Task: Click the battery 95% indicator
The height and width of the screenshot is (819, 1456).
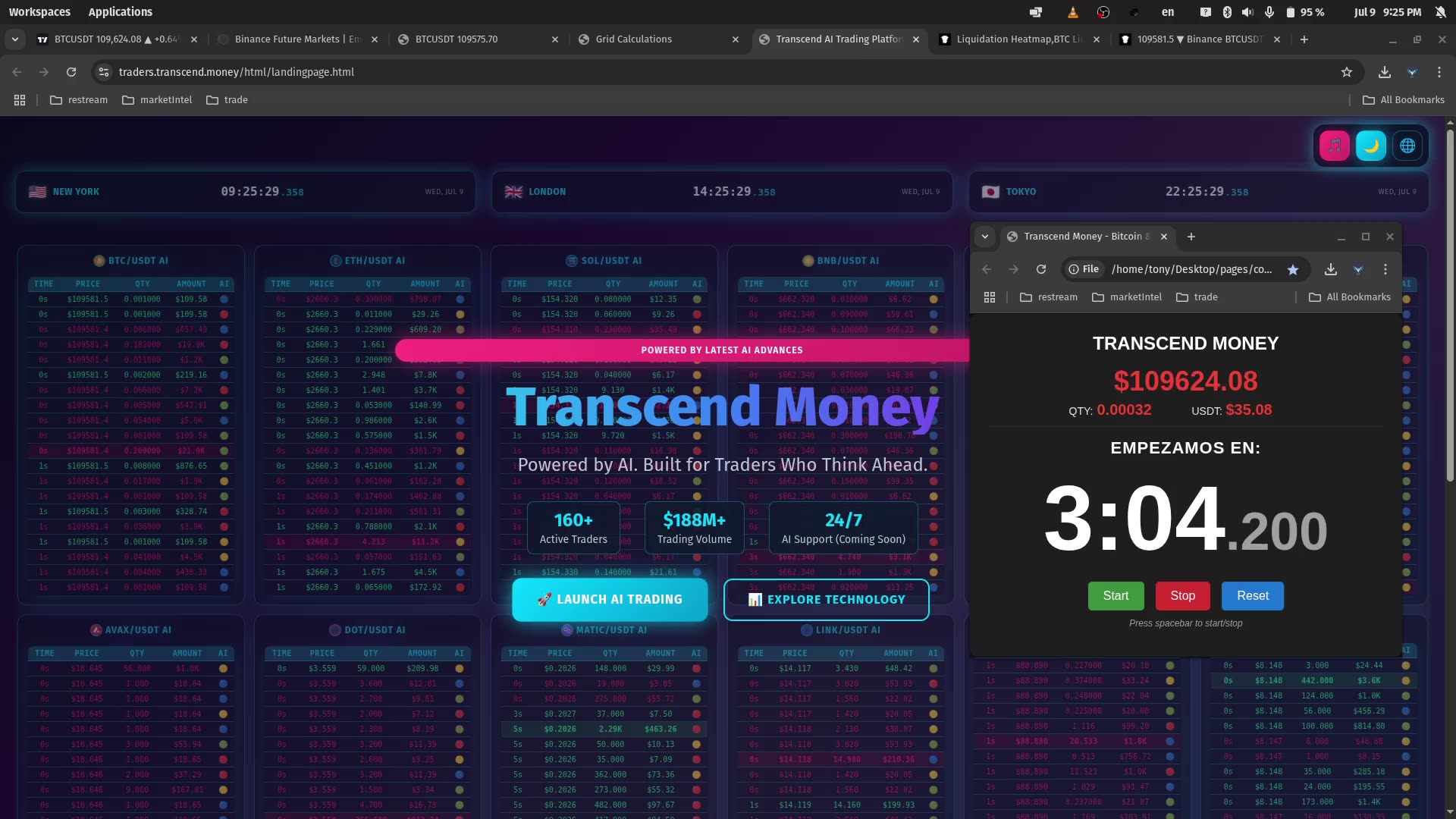Action: pyautogui.click(x=1306, y=12)
